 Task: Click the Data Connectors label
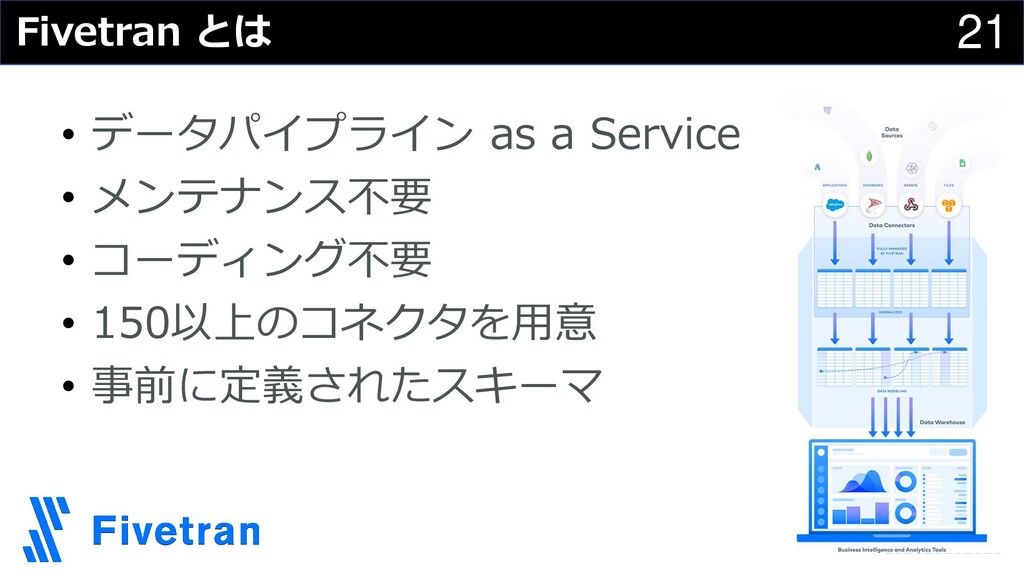pyautogui.click(x=891, y=225)
